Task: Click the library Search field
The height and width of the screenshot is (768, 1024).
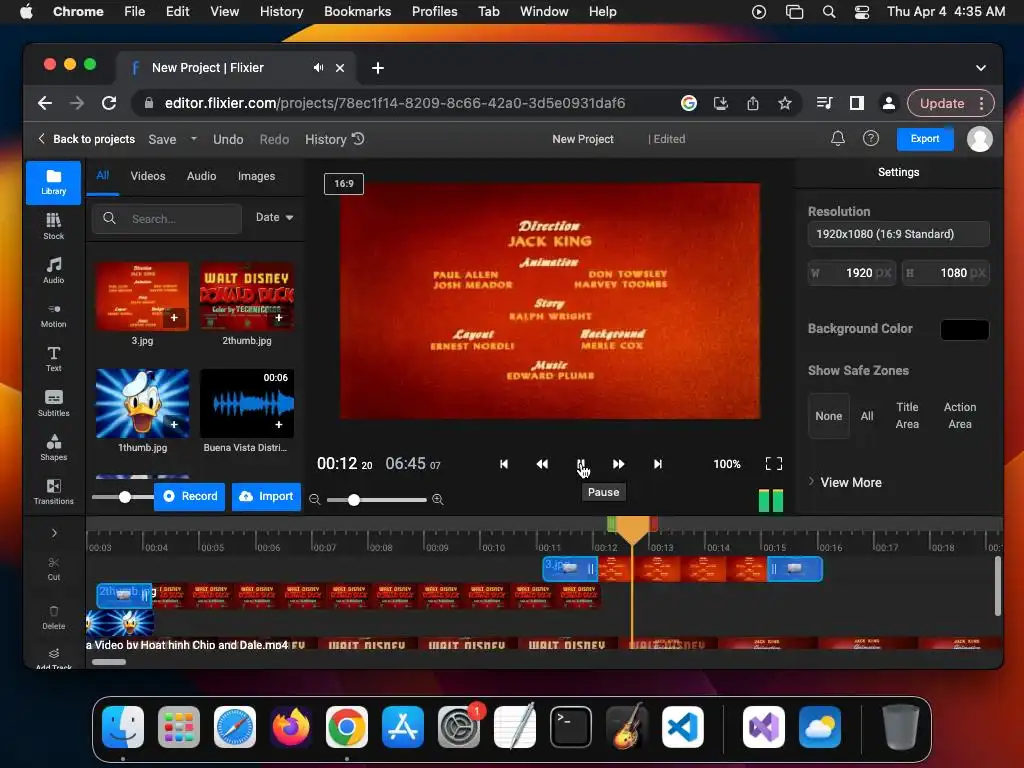Action: (x=167, y=219)
